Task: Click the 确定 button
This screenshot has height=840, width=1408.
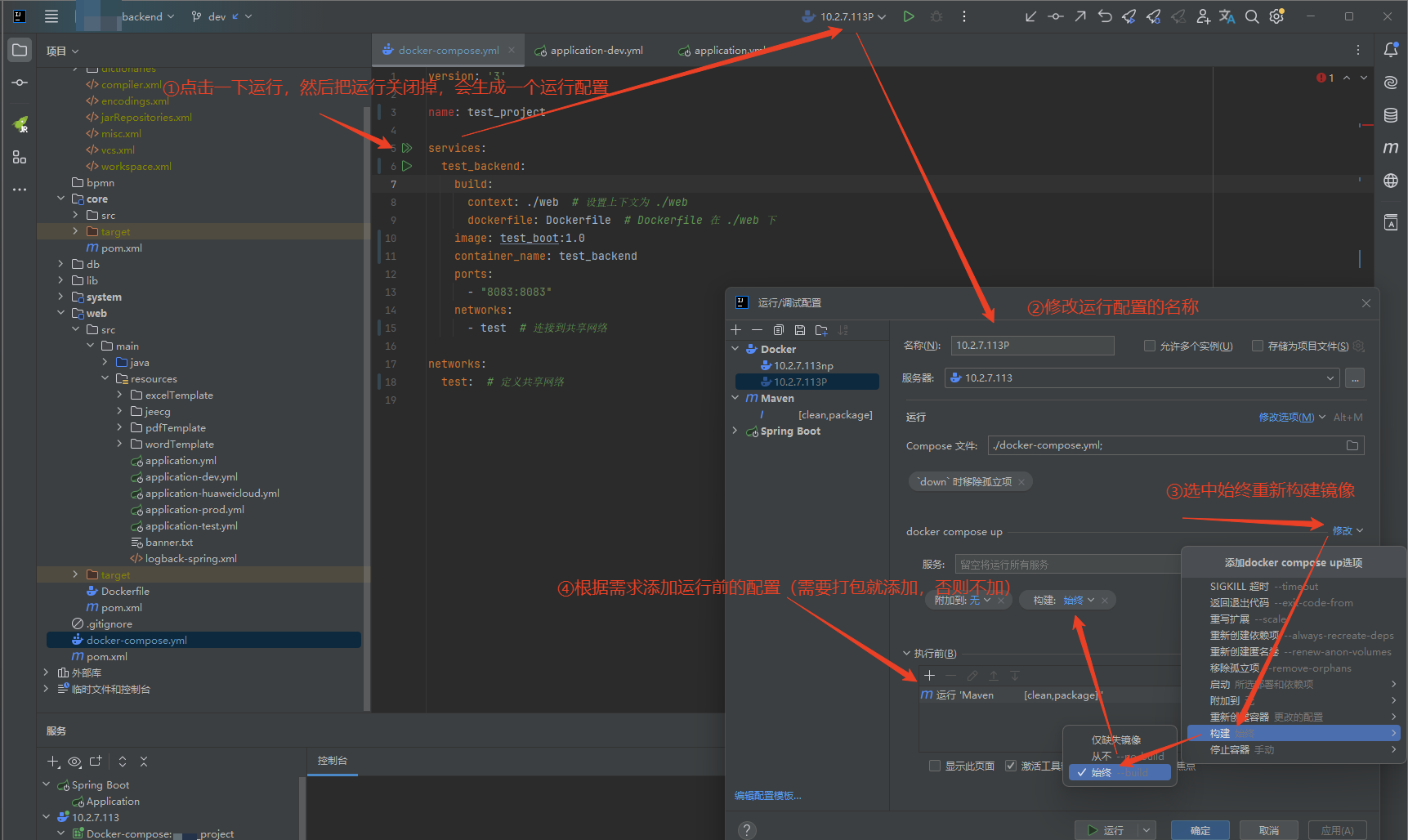Action: click(1200, 830)
